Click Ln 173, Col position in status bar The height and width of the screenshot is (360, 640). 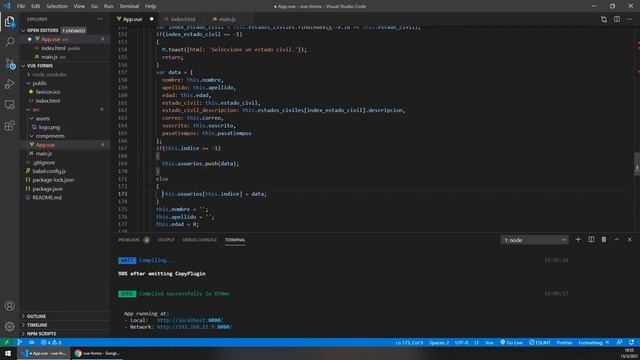tap(409, 342)
